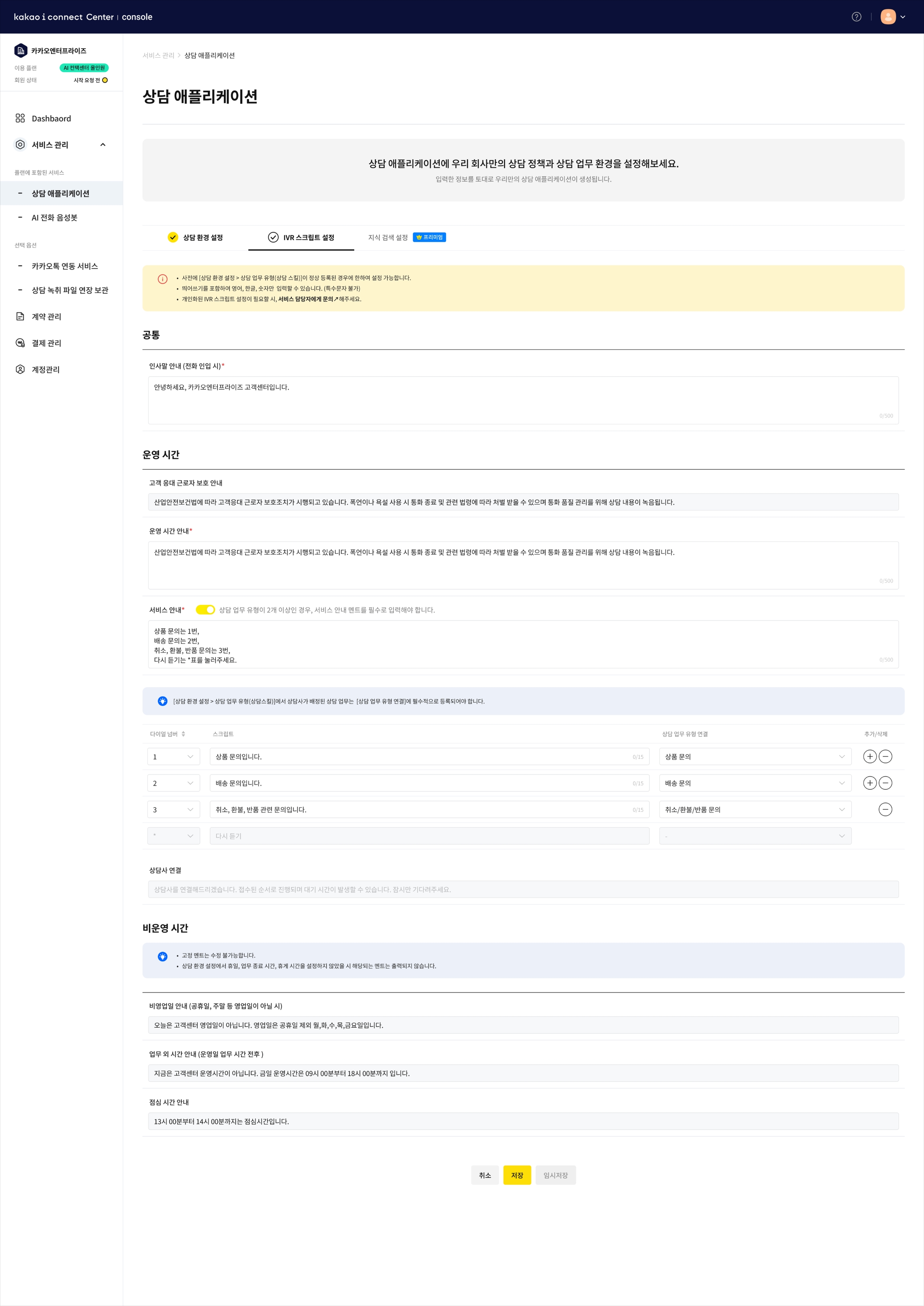
Task: Sort by the 다이얼 넘버 column
Action: click(x=183, y=734)
